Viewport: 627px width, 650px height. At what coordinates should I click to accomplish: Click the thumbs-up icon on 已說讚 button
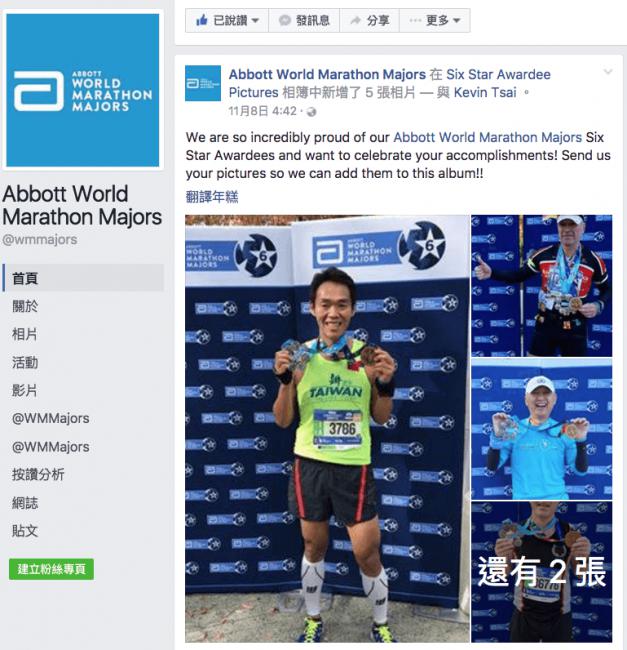coord(201,20)
